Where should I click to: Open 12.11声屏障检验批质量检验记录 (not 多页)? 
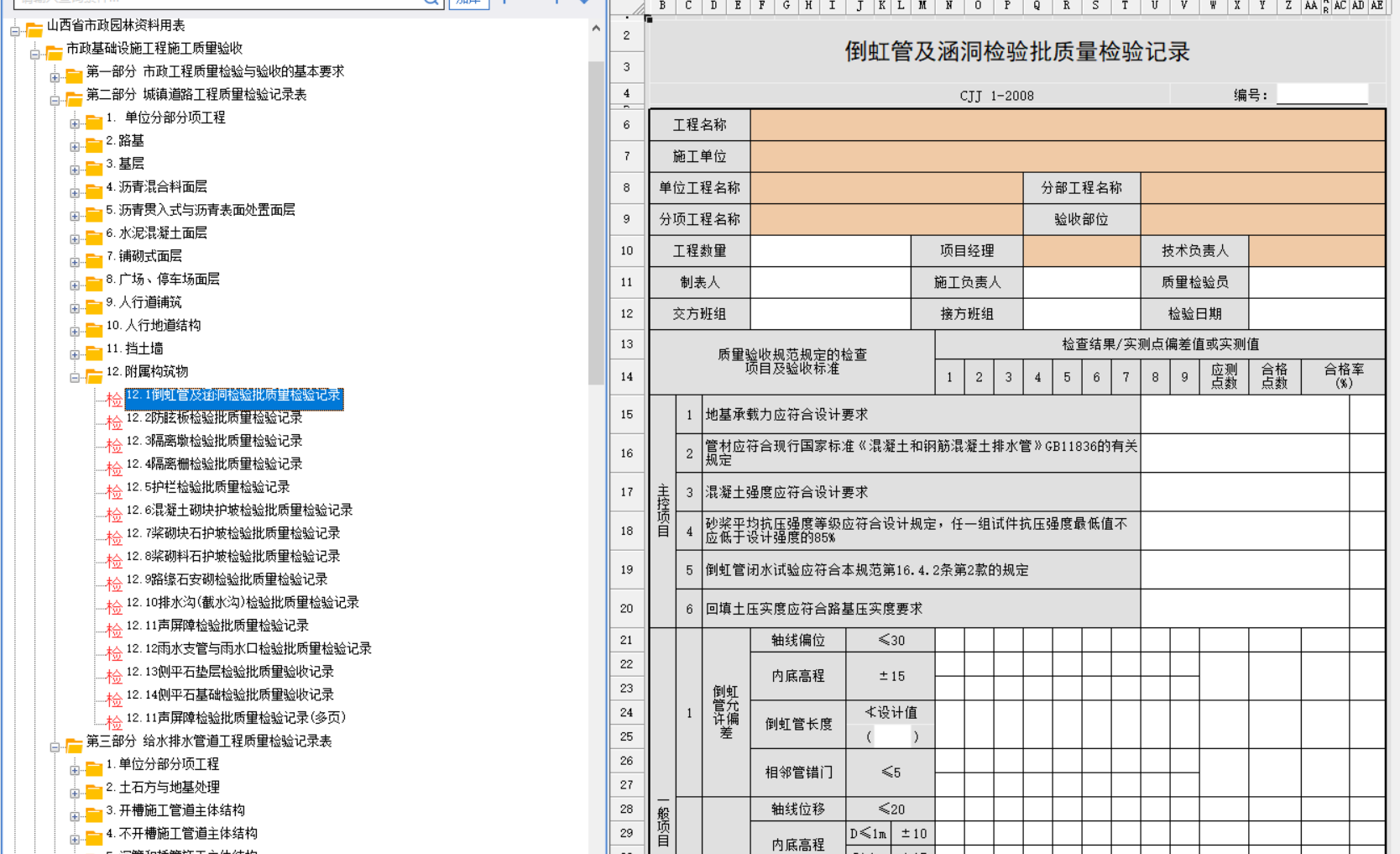[x=217, y=626]
